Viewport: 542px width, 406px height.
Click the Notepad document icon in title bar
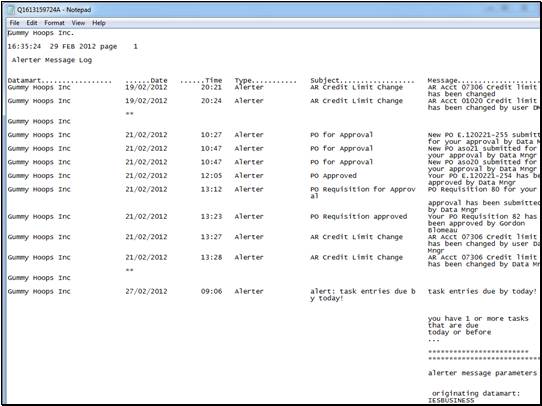coord(11,10)
